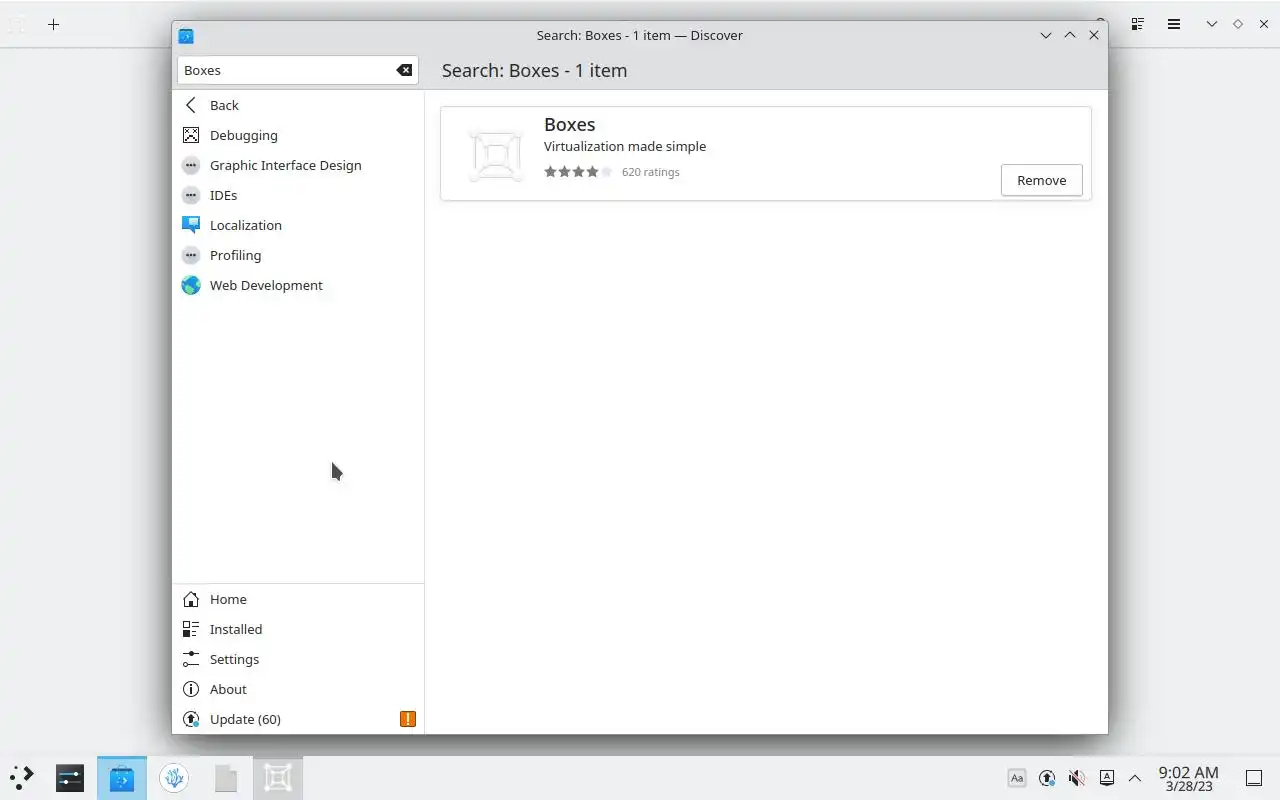Image resolution: width=1280 pixels, height=800 pixels.
Task: Open the application launcher in taskbar
Action: (x=22, y=778)
